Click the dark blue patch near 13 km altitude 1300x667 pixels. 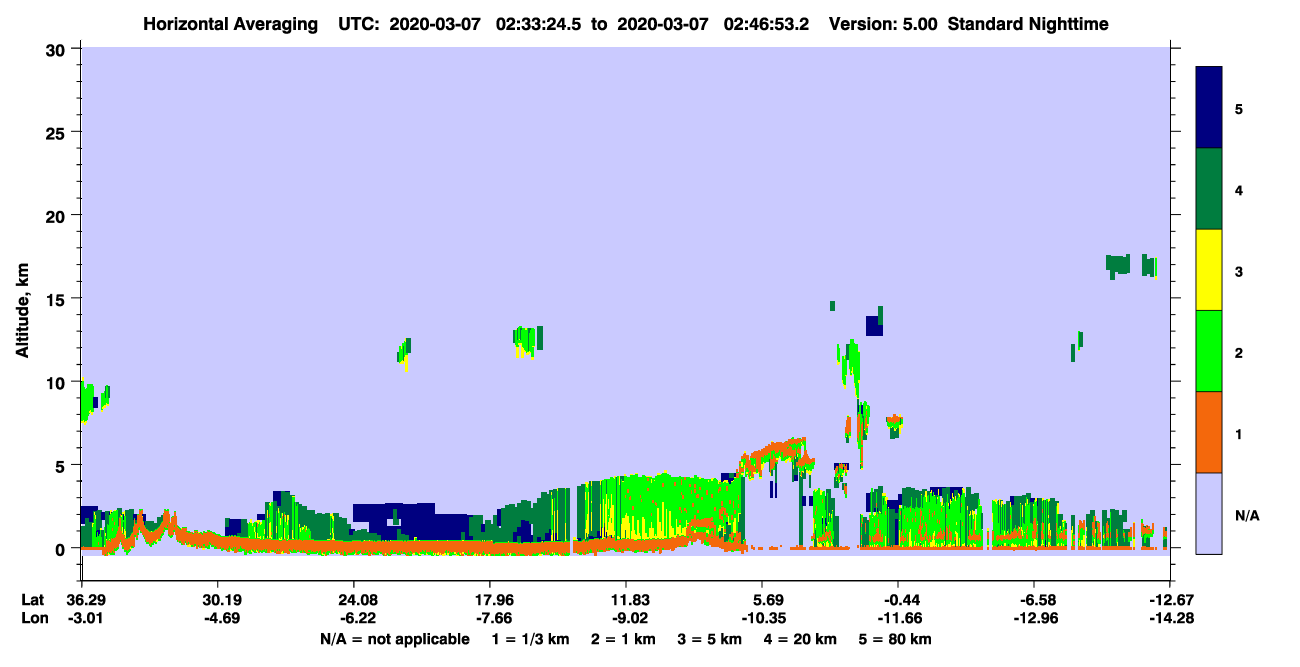click(x=873, y=326)
